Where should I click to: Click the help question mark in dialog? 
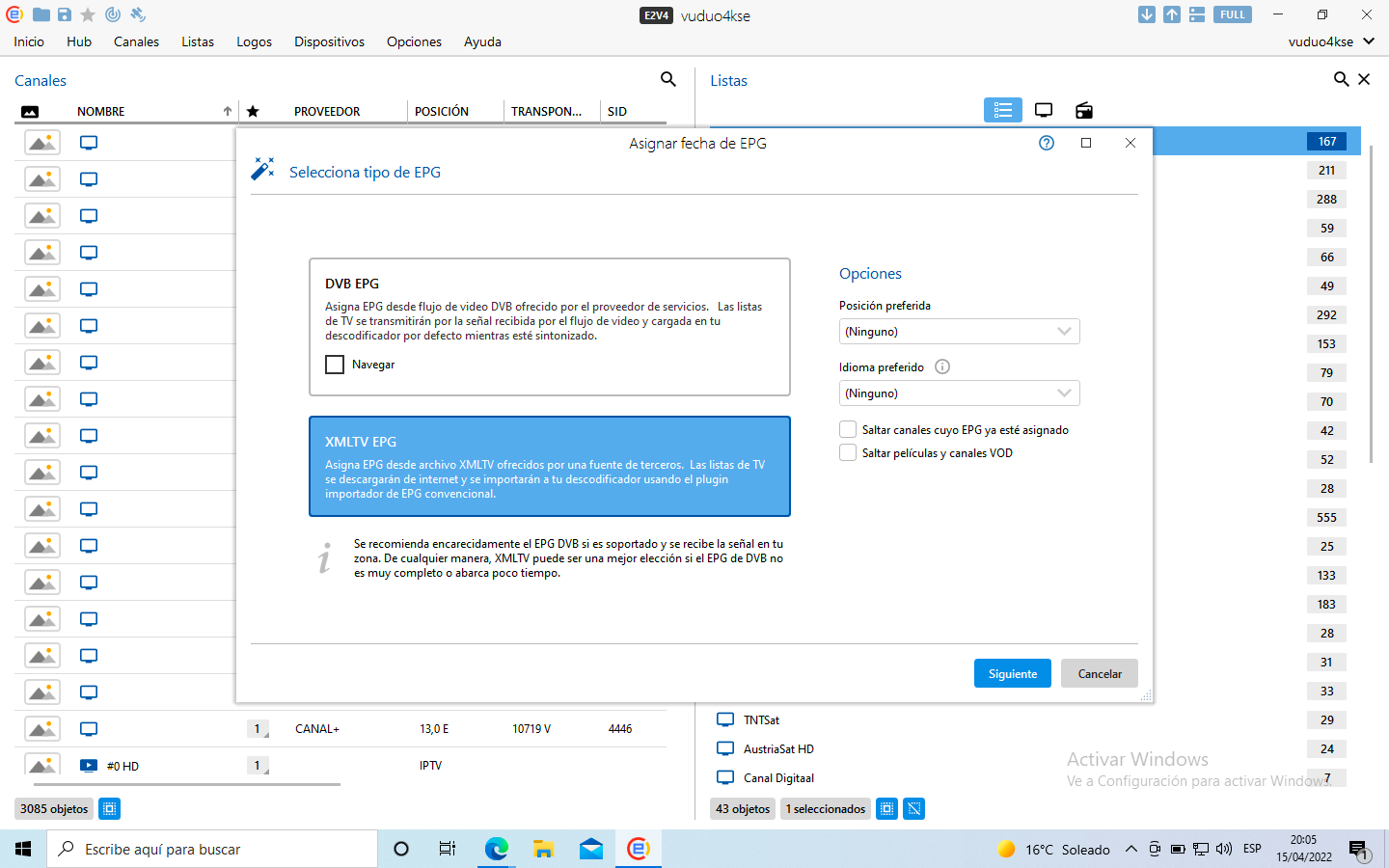[x=1047, y=143]
